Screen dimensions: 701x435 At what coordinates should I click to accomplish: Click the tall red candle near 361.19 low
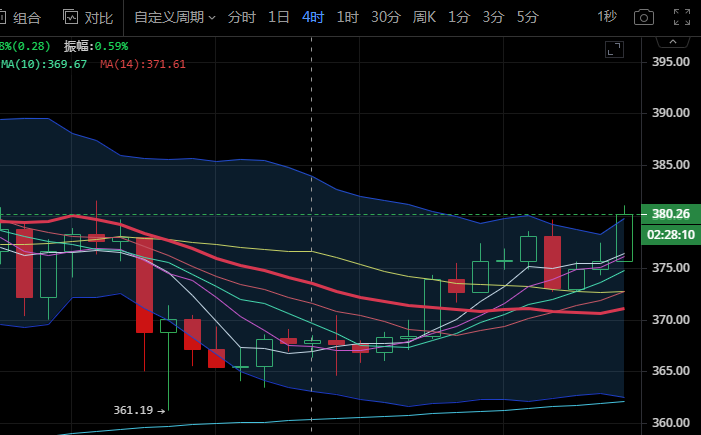(x=144, y=285)
